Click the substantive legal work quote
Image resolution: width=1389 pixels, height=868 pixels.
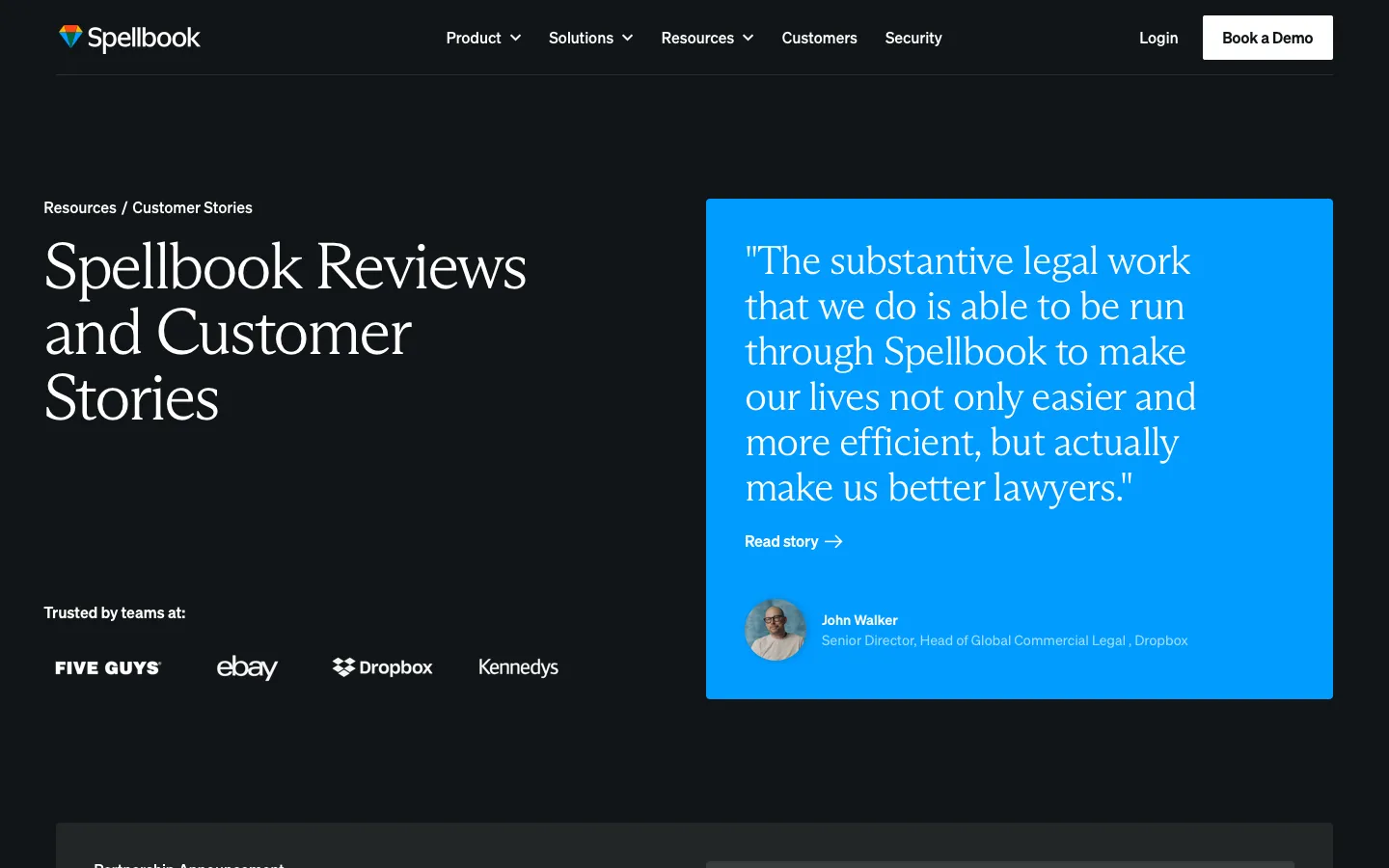pyautogui.click(x=970, y=374)
